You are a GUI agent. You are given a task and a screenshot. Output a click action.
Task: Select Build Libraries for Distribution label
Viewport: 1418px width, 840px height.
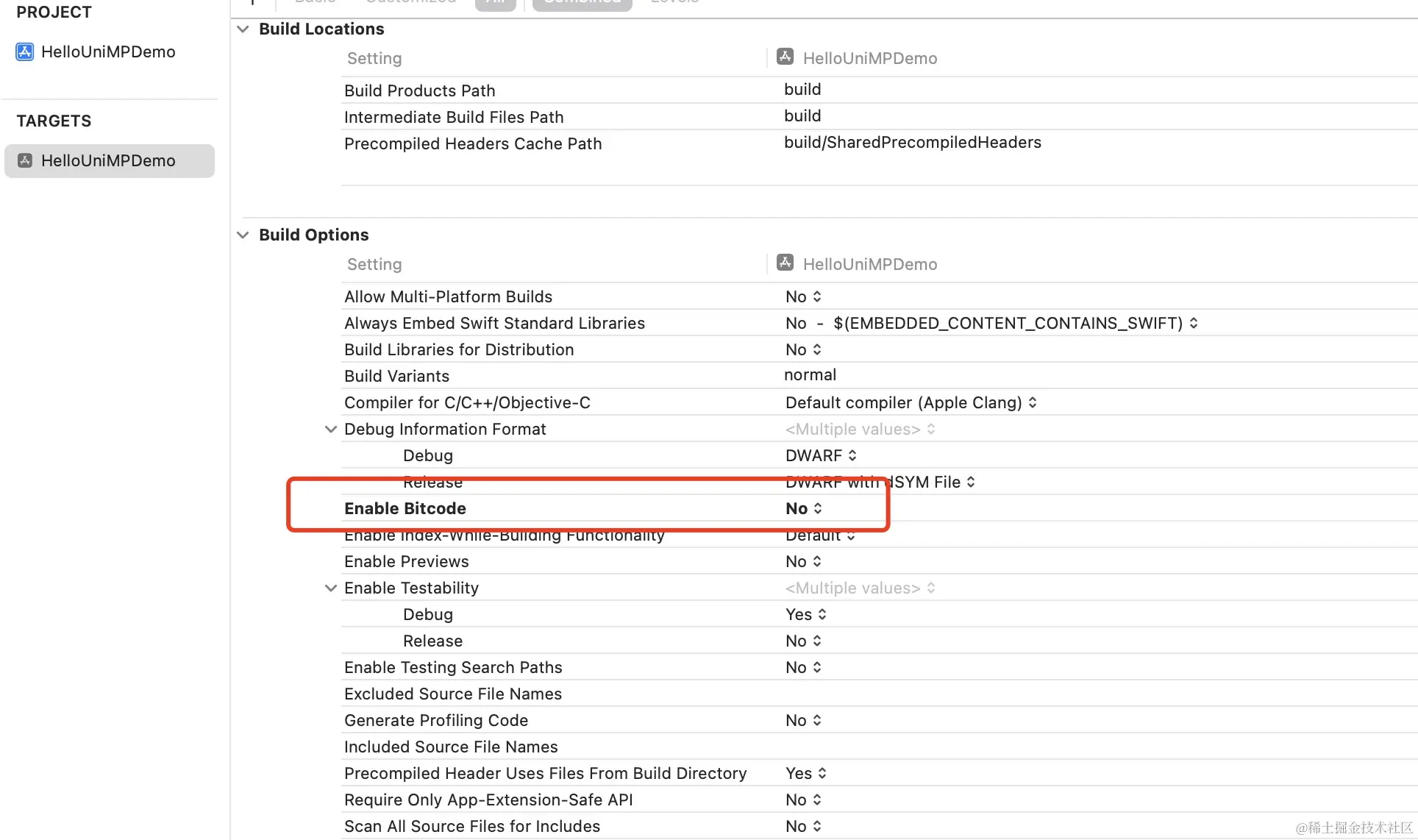(459, 349)
